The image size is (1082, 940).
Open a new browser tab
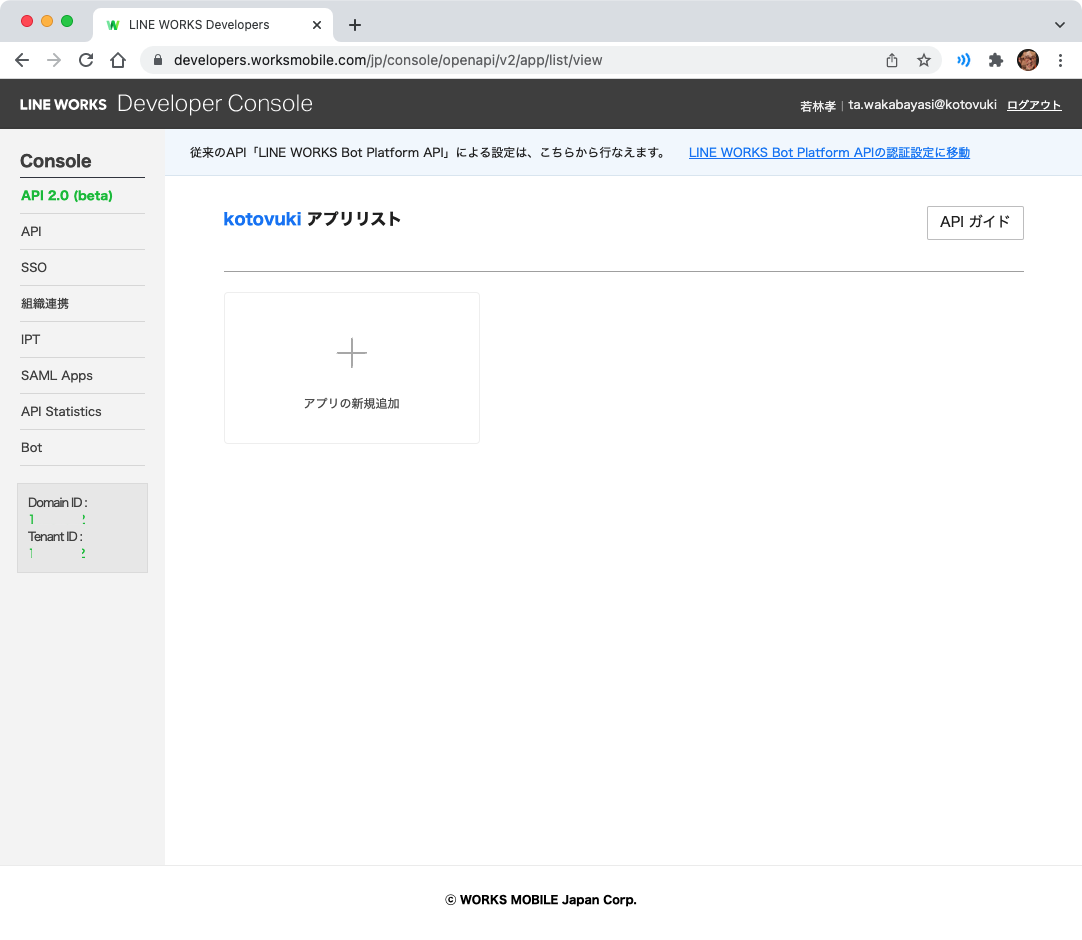tap(355, 25)
